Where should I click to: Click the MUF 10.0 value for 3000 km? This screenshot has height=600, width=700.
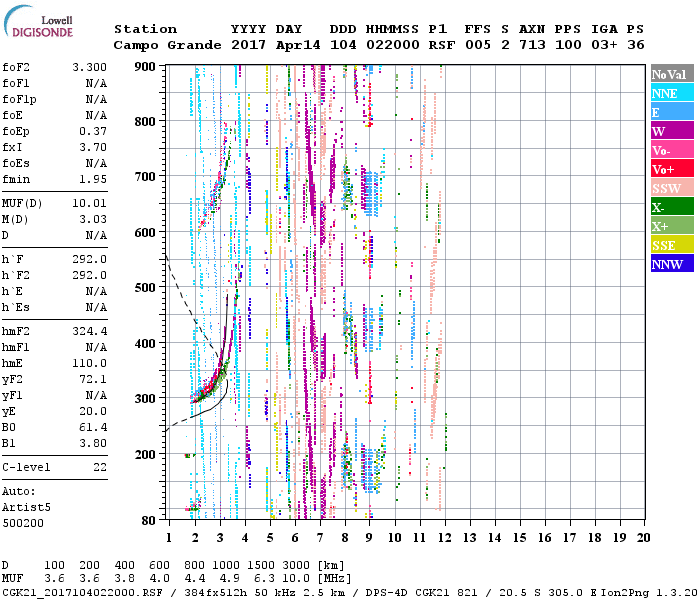click(296, 579)
